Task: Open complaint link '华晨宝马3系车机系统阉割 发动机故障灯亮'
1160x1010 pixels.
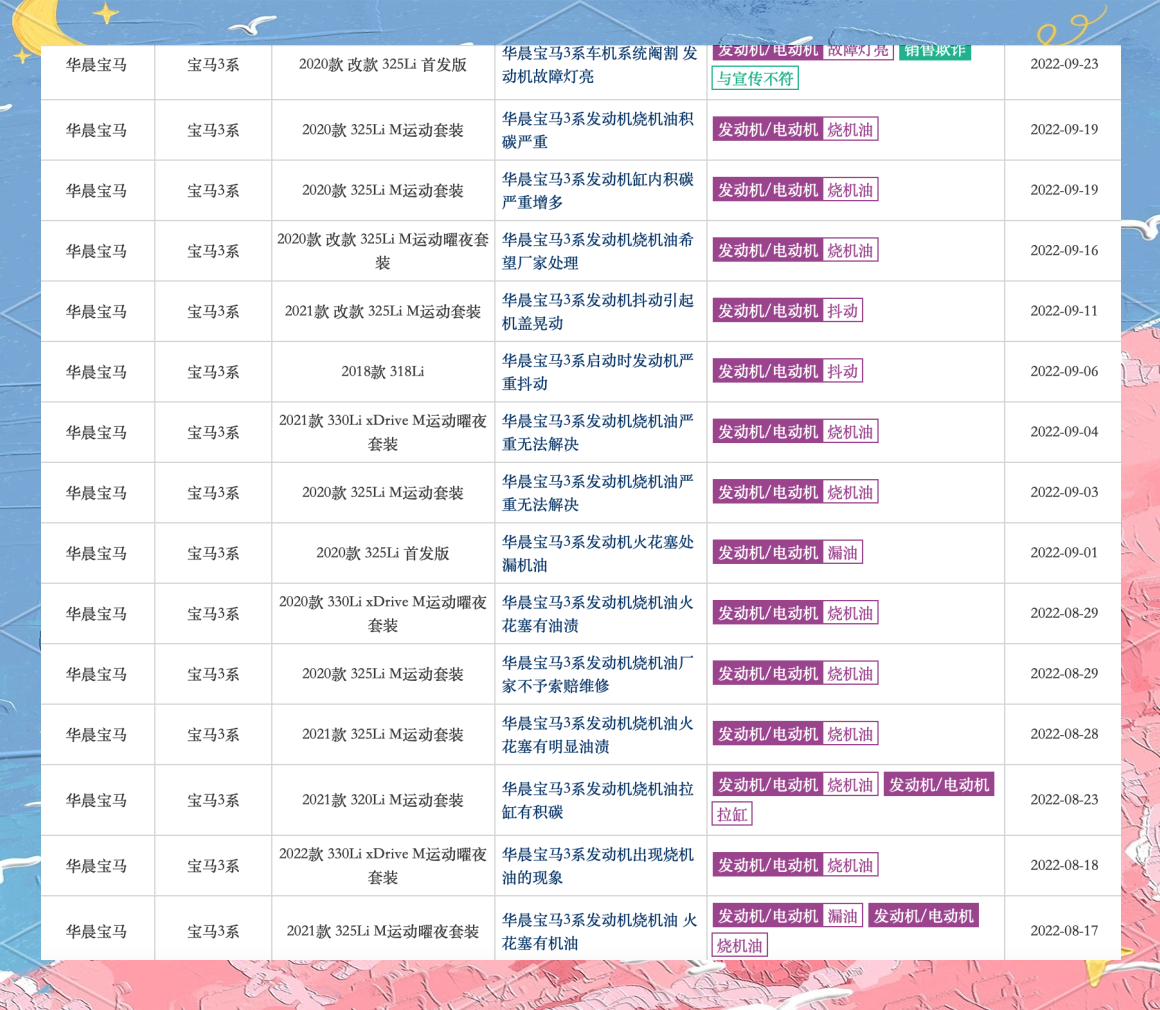Action: click(x=599, y=64)
